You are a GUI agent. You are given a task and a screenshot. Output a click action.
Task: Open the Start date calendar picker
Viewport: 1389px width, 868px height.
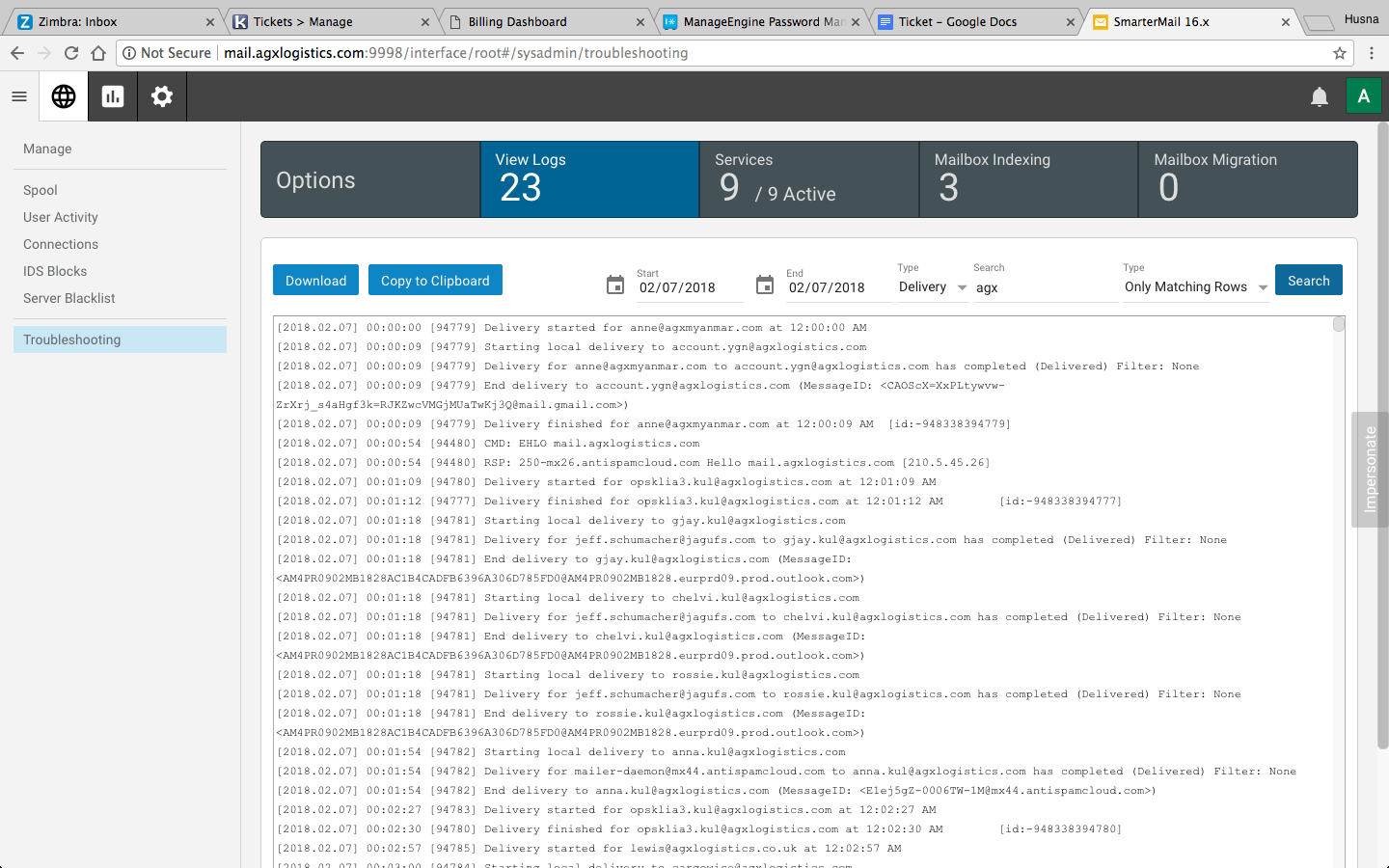click(615, 285)
